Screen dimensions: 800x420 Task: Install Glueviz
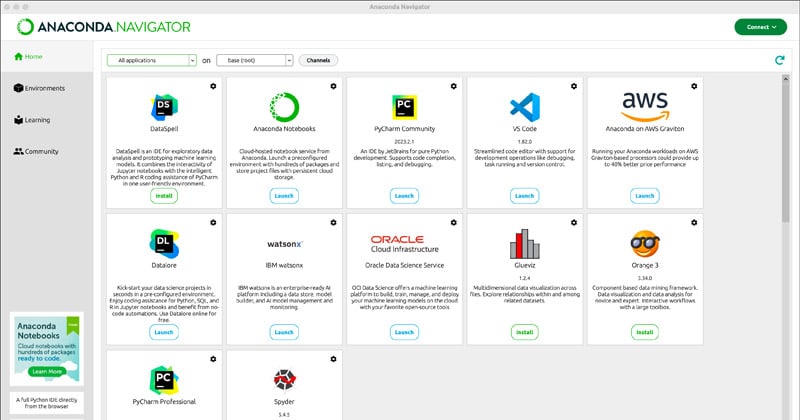[x=524, y=332]
